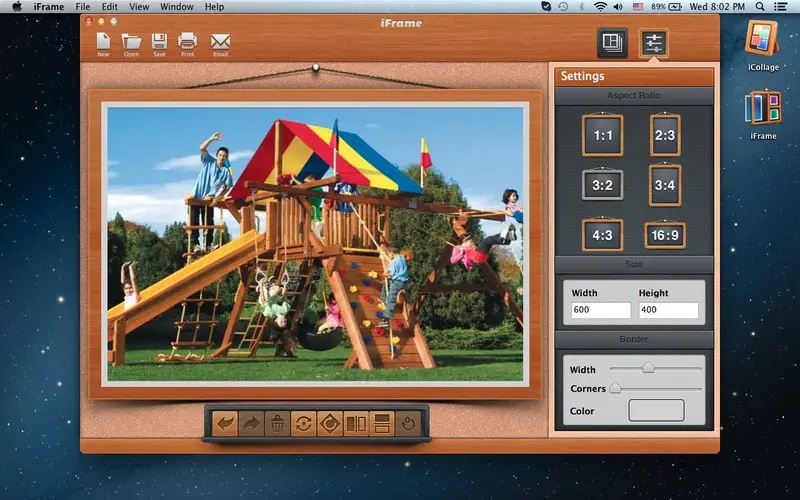Rotate photo with the diamond rotate icon
This screenshot has width=800, height=500.
pos(330,423)
